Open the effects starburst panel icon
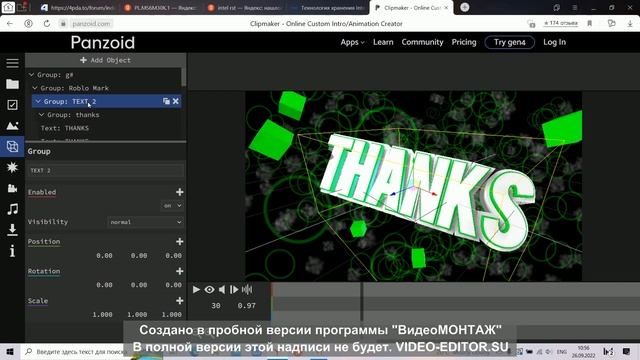This screenshot has width=640, height=360. tap(12, 167)
